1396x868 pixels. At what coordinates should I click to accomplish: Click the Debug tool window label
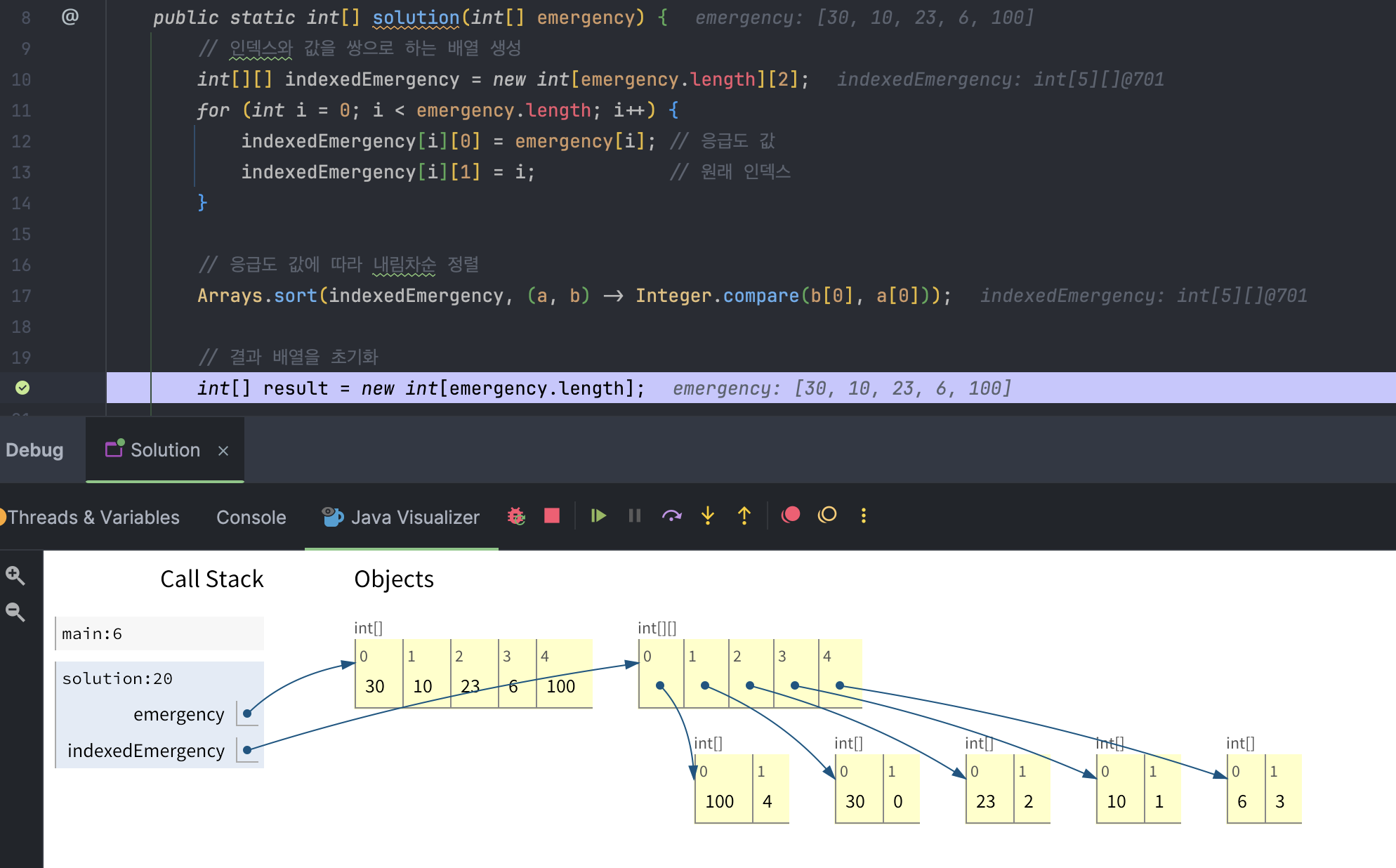[x=34, y=450]
